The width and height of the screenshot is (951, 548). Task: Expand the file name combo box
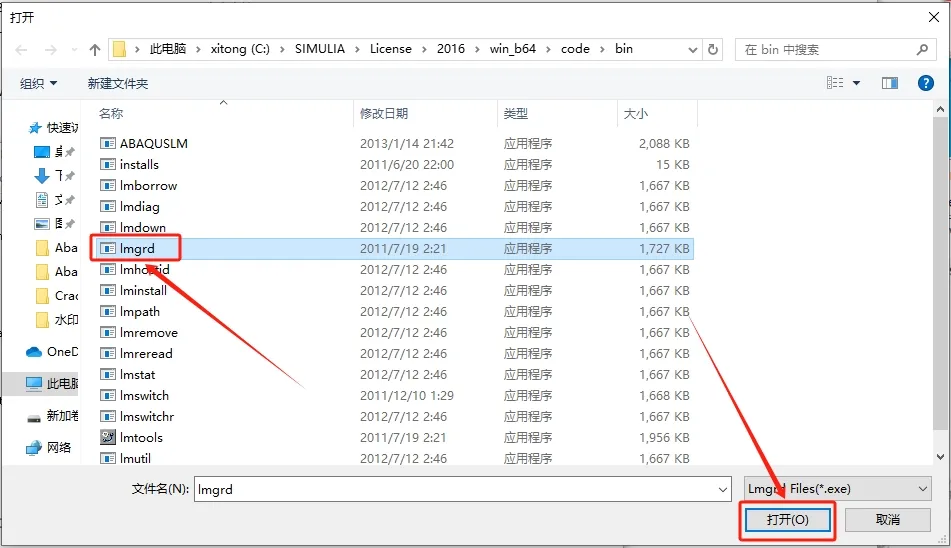point(723,489)
